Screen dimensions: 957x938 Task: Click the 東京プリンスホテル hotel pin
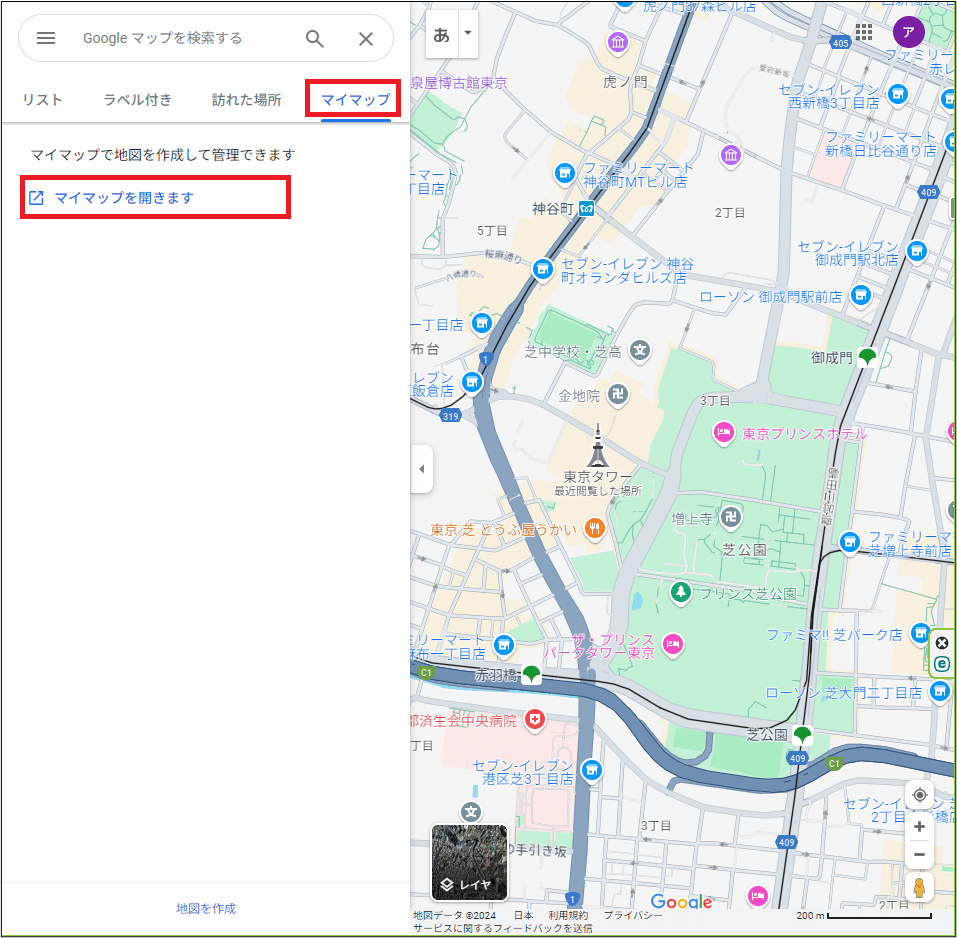coord(723,434)
